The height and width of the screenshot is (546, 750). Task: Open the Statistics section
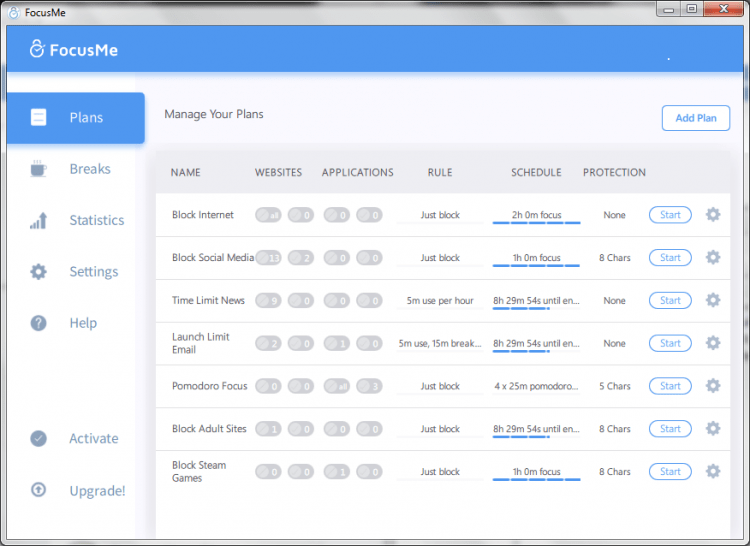tap(97, 220)
